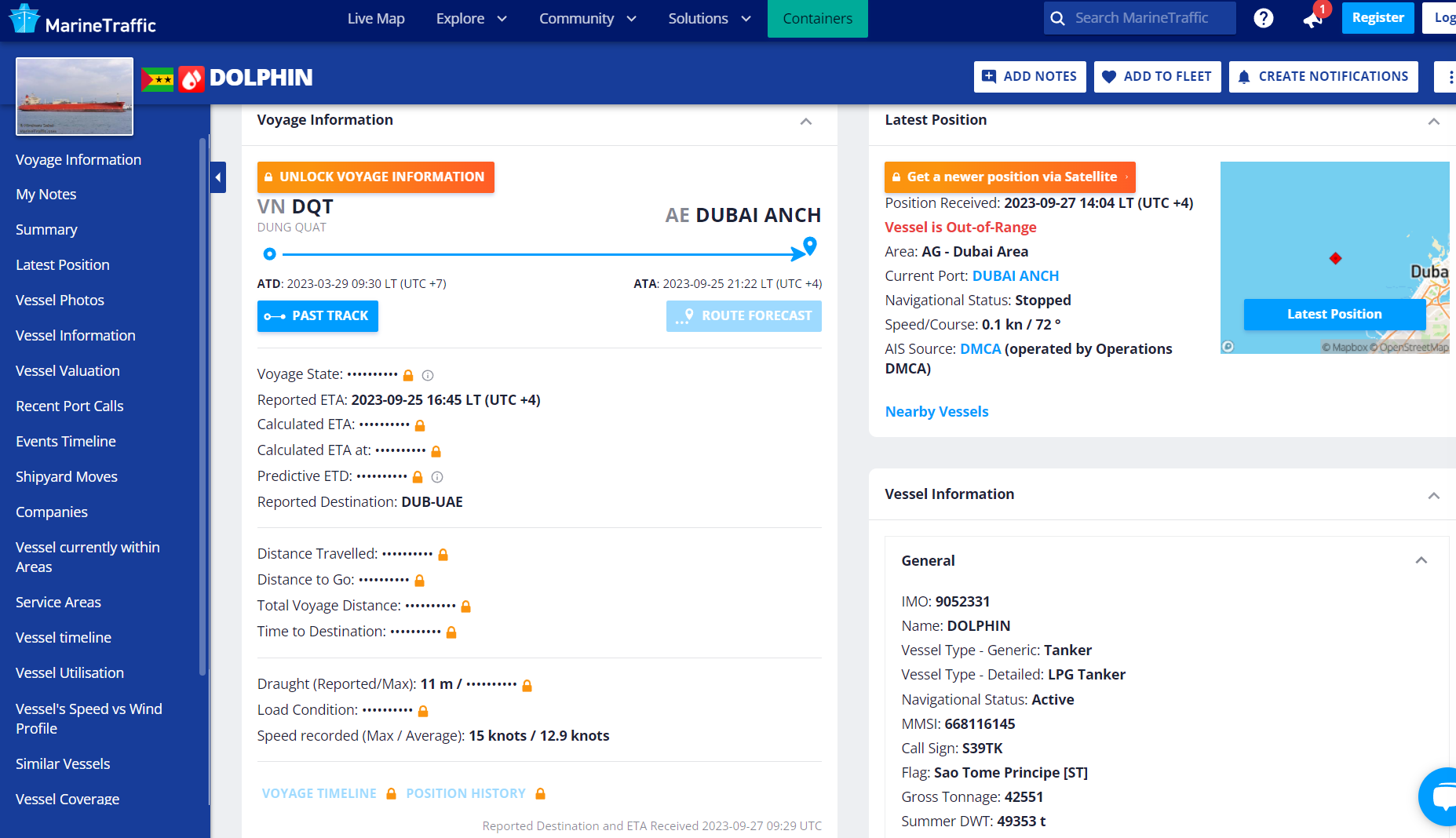Click UNLOCK VOYAGE INFORMATION button
Image resolution: width=1456 pixels, height=838 pixels.
(375, 177)
